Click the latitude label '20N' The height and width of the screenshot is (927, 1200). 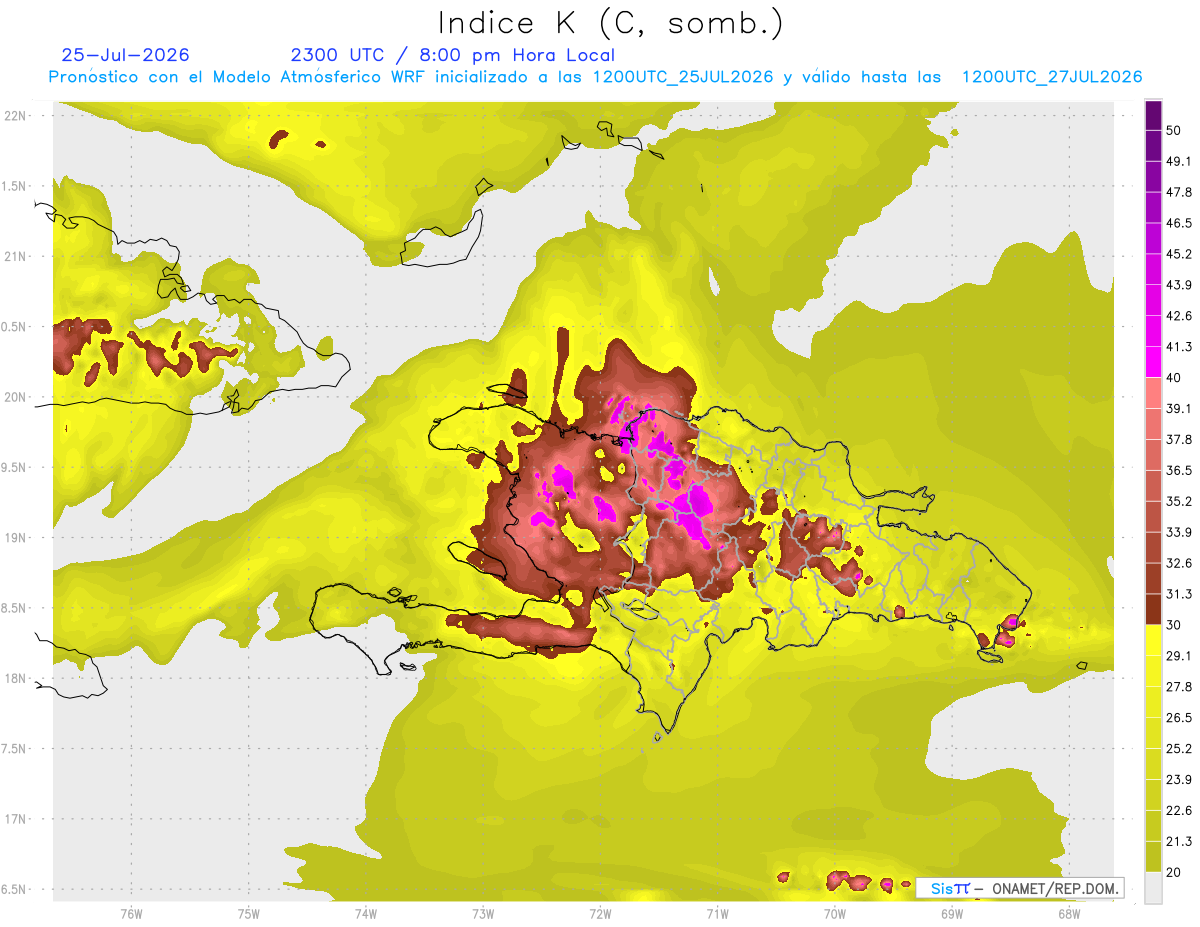14,397
